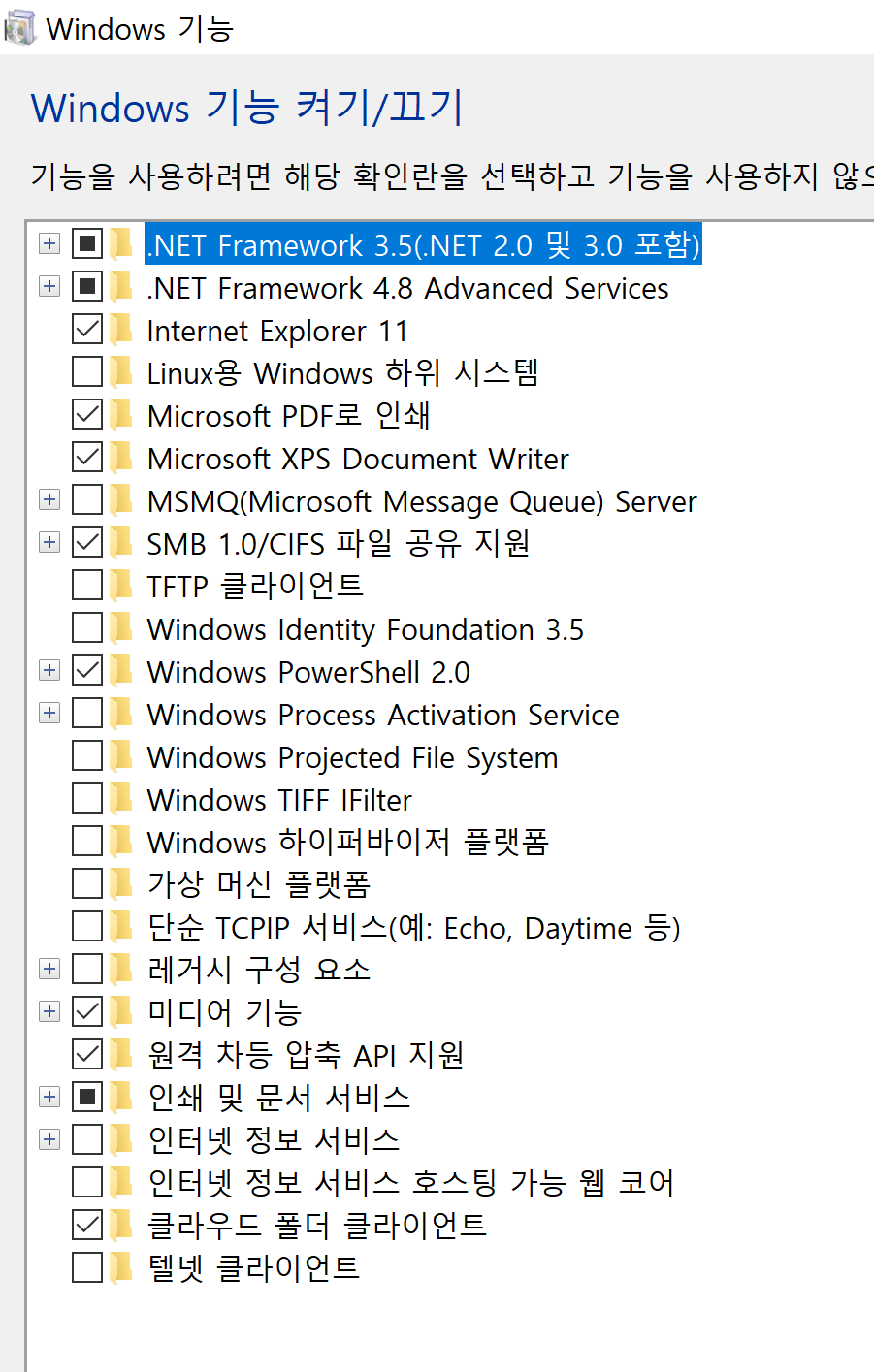
Task: Check the 텔넷 클라이언트 box
Action: (x=87, y=1267)
